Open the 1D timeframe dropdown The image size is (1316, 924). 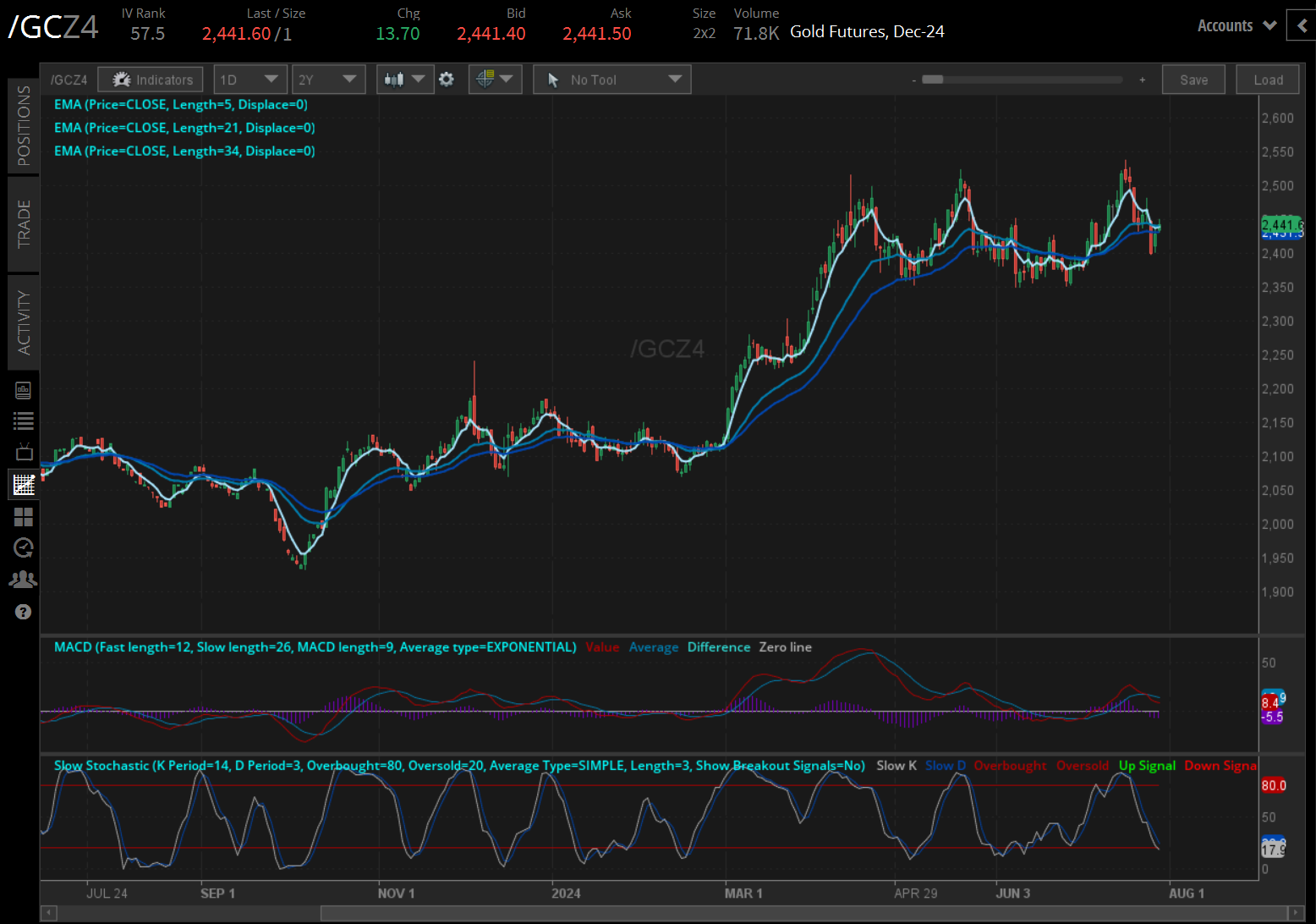(x=250, y=79)
